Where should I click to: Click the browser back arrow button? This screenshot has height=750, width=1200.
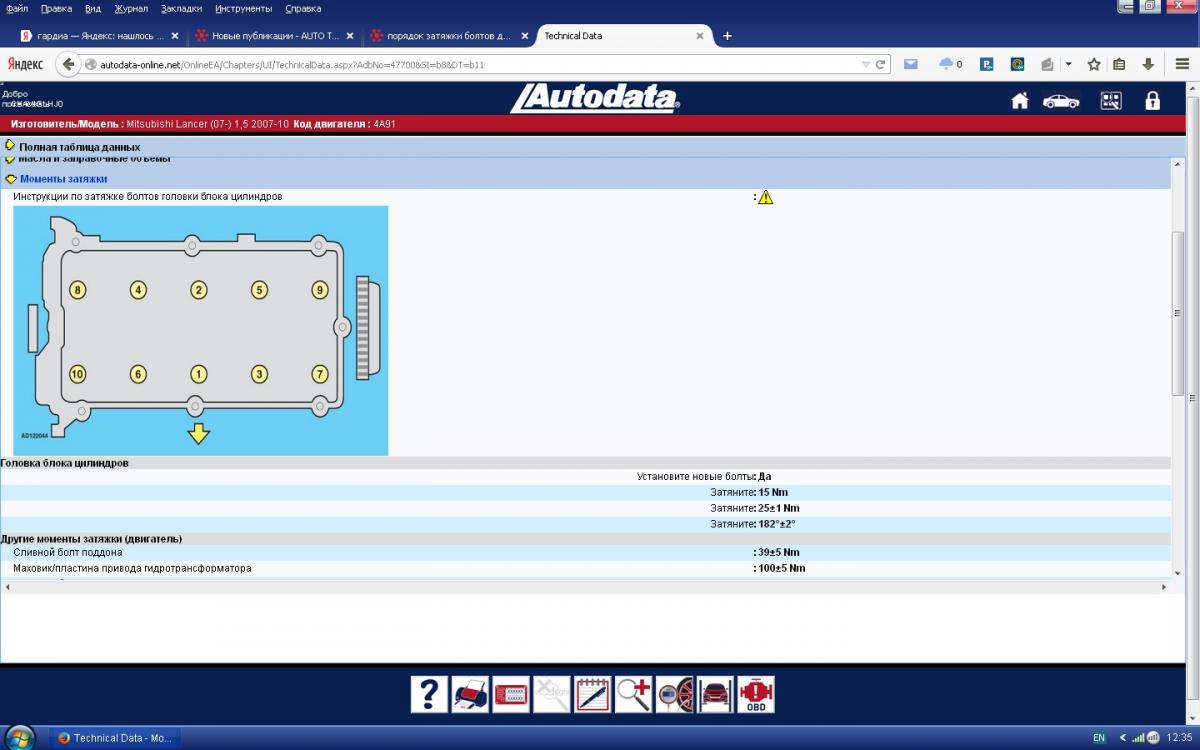tap(68, 64)
